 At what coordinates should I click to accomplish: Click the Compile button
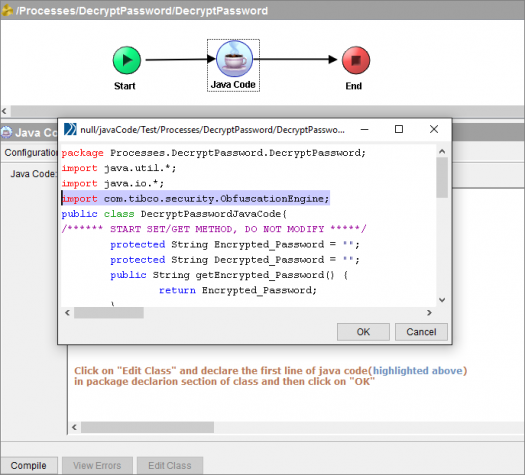28,465
